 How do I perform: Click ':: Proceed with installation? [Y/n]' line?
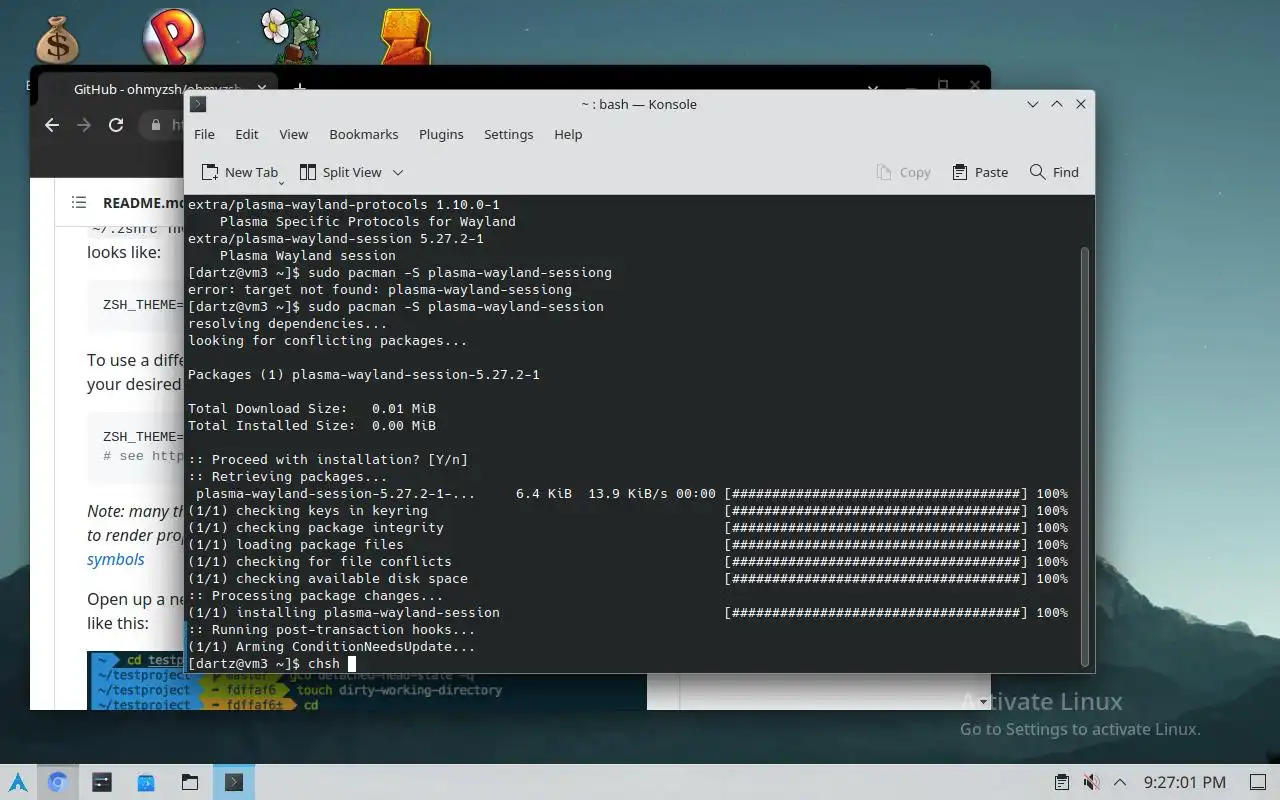[328, 459]
